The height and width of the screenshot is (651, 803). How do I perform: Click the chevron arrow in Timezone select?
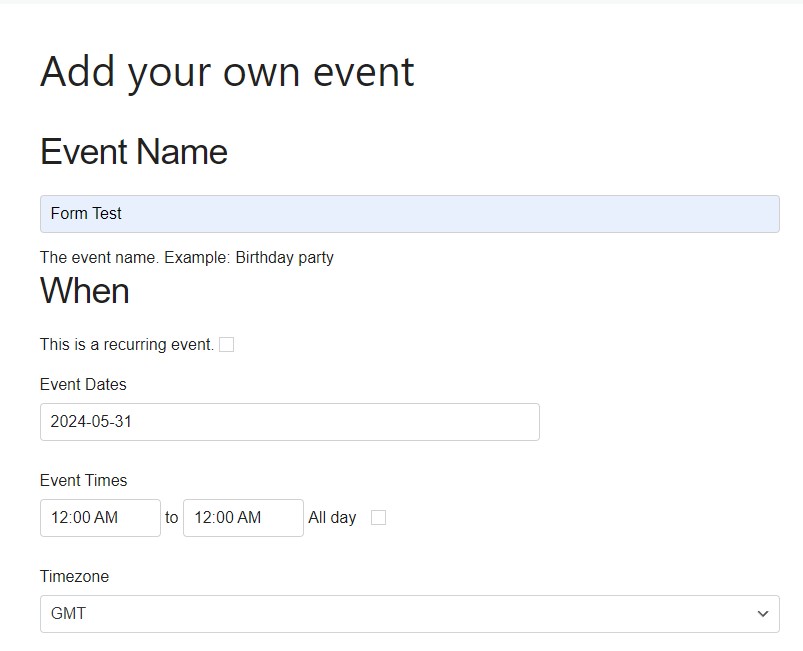click(763, 614)
